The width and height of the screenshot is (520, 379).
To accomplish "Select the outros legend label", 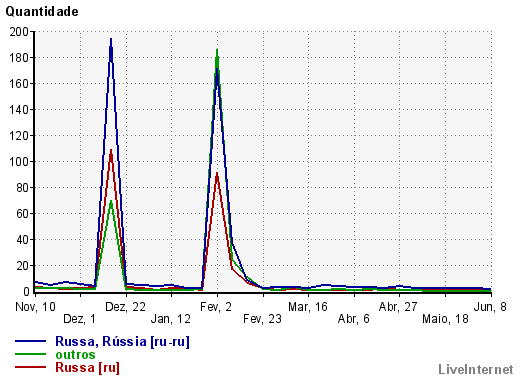I will [x=75, y=354].
